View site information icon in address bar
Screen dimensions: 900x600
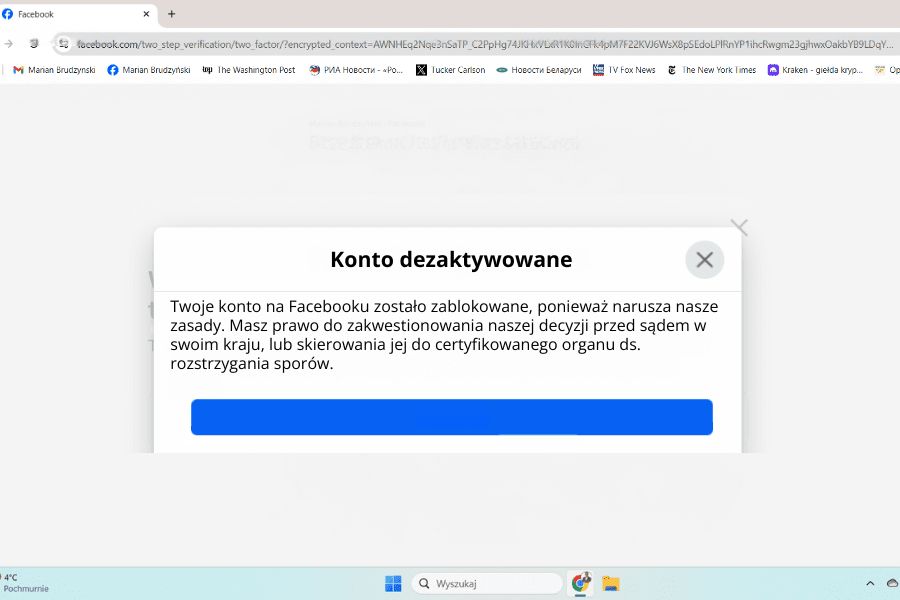[x=64, y=44]
